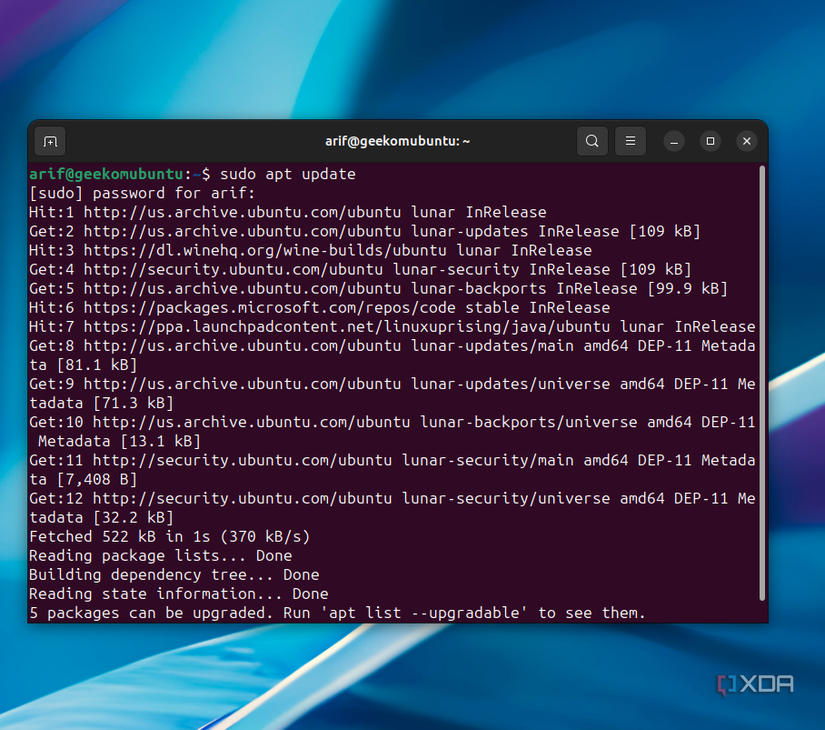Click the 'Reading package lists... Done' line
The image size is (825, 730).
click(x=160, y=555)
